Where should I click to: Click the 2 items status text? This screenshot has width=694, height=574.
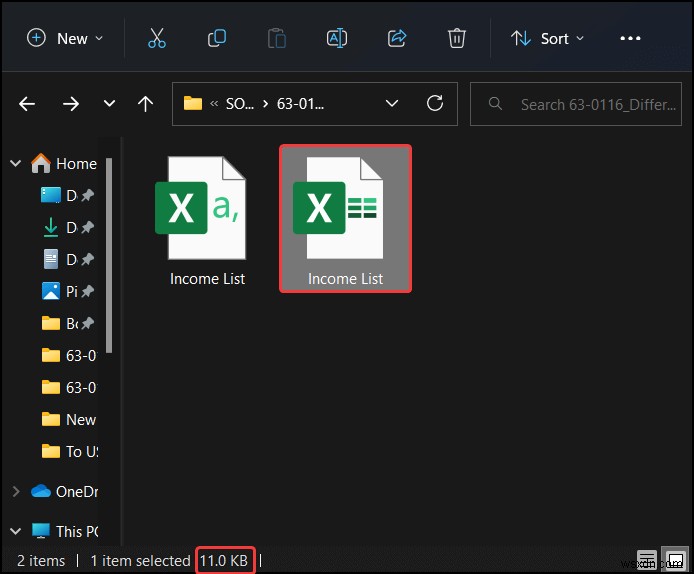41,561
